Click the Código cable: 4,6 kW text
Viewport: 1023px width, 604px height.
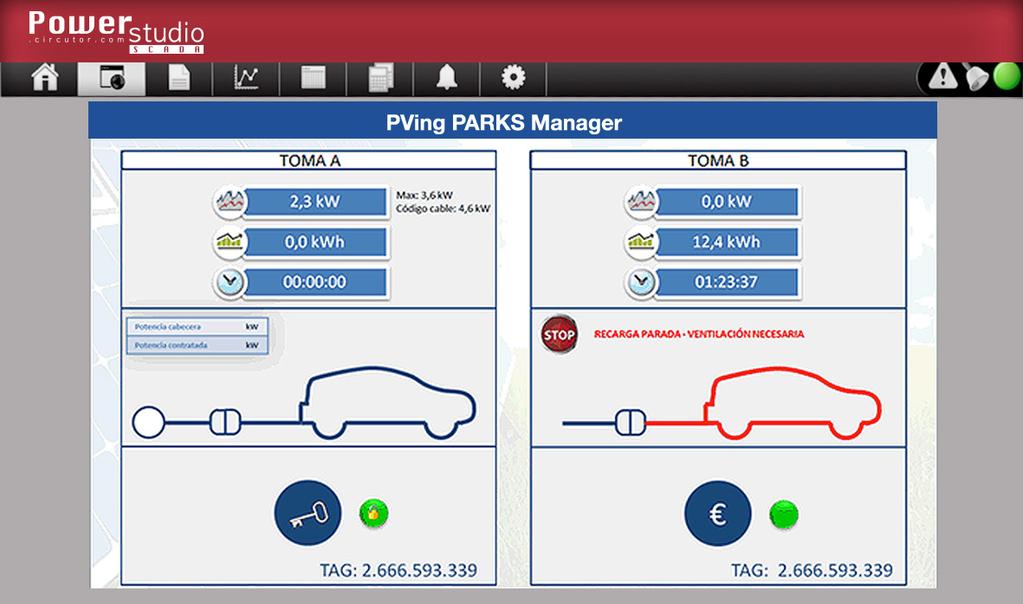coord(443,209)
